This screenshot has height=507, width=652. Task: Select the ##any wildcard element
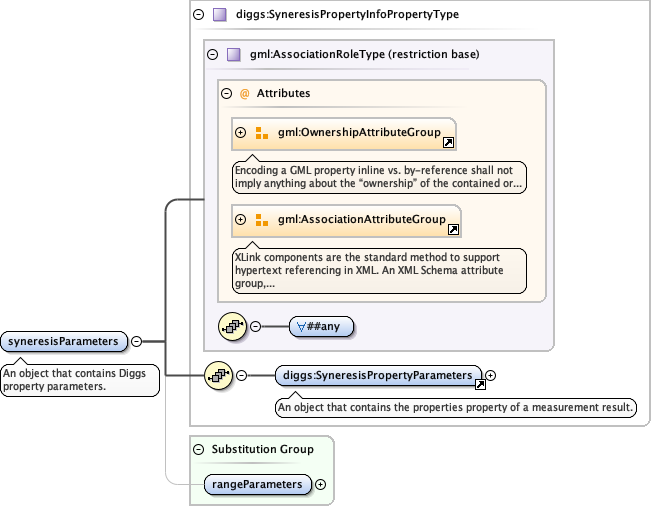coord(321,326)
